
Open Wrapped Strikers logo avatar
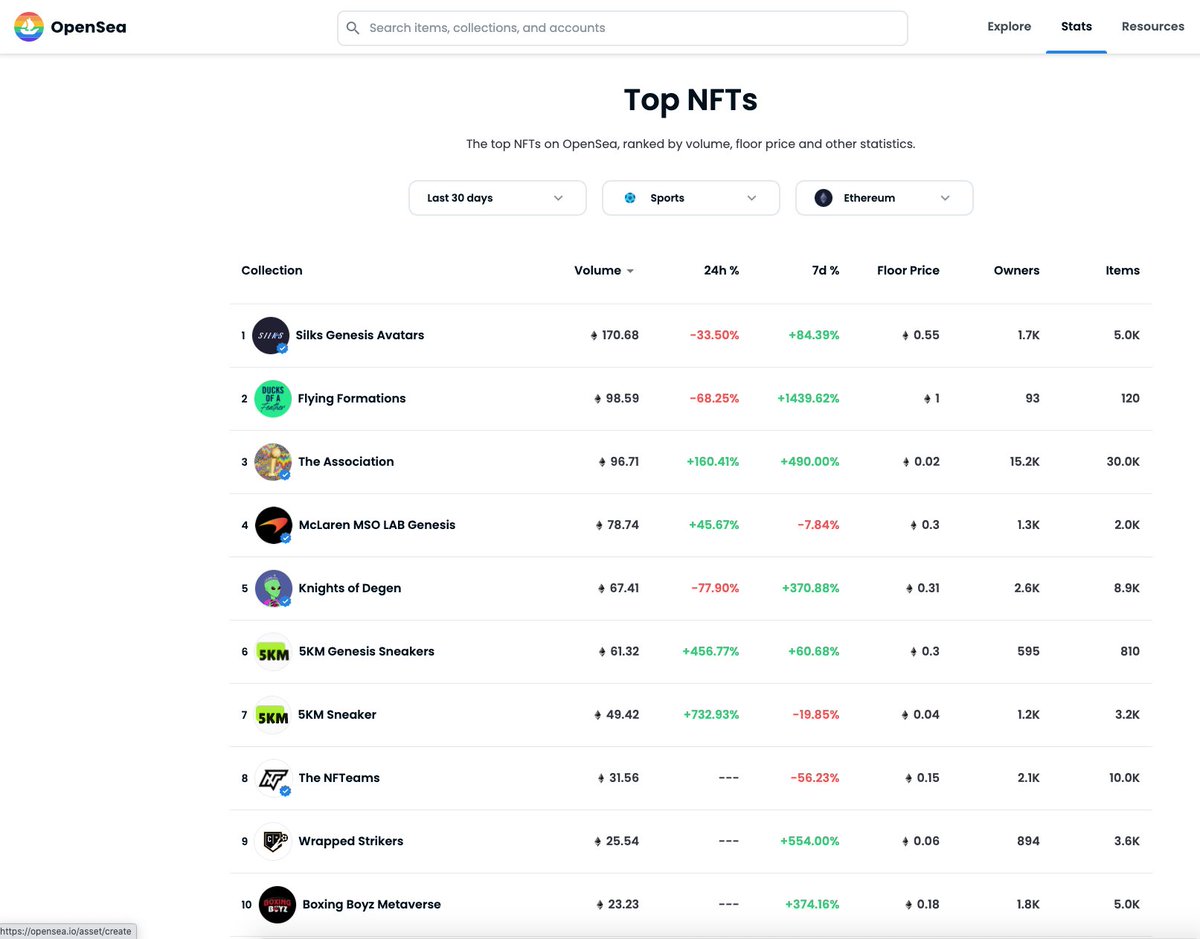(273, 841)
